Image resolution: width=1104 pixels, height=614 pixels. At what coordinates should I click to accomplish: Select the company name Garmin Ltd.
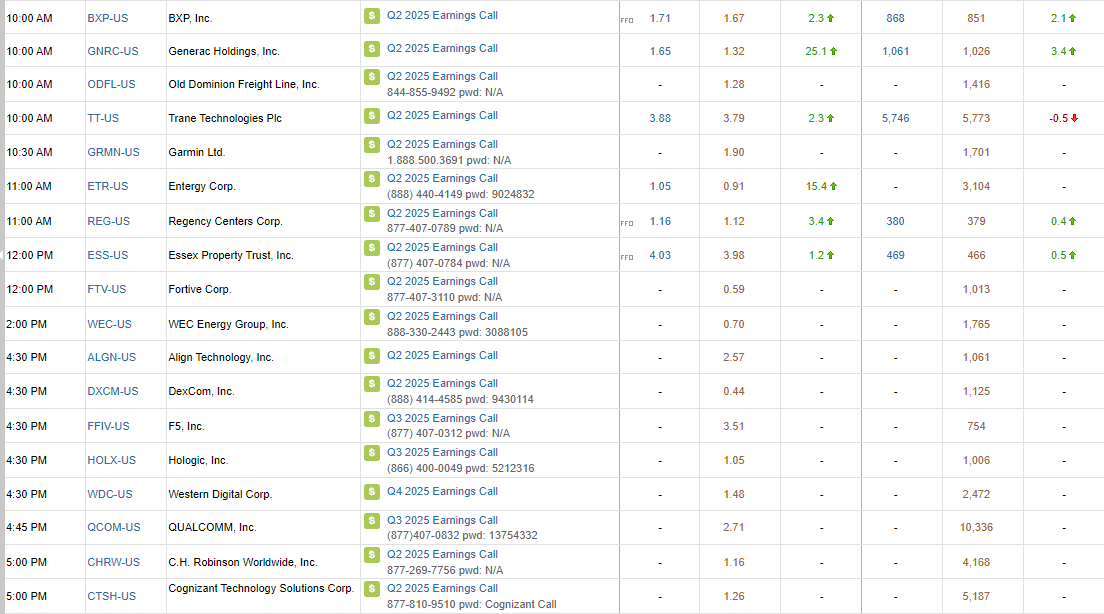pyautogui.click(x=196, y=152)
